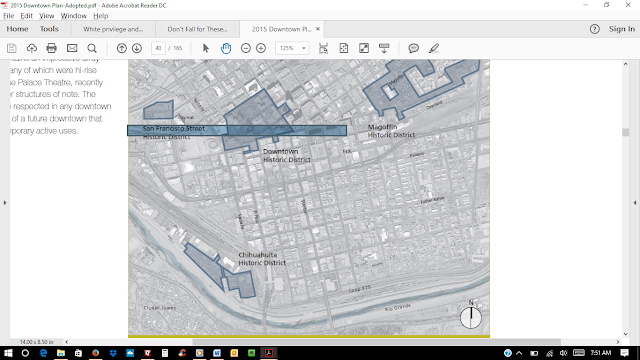This screenshot has height=360, width=640.
Task: Click the page number input field
Action: pos(158,48)
